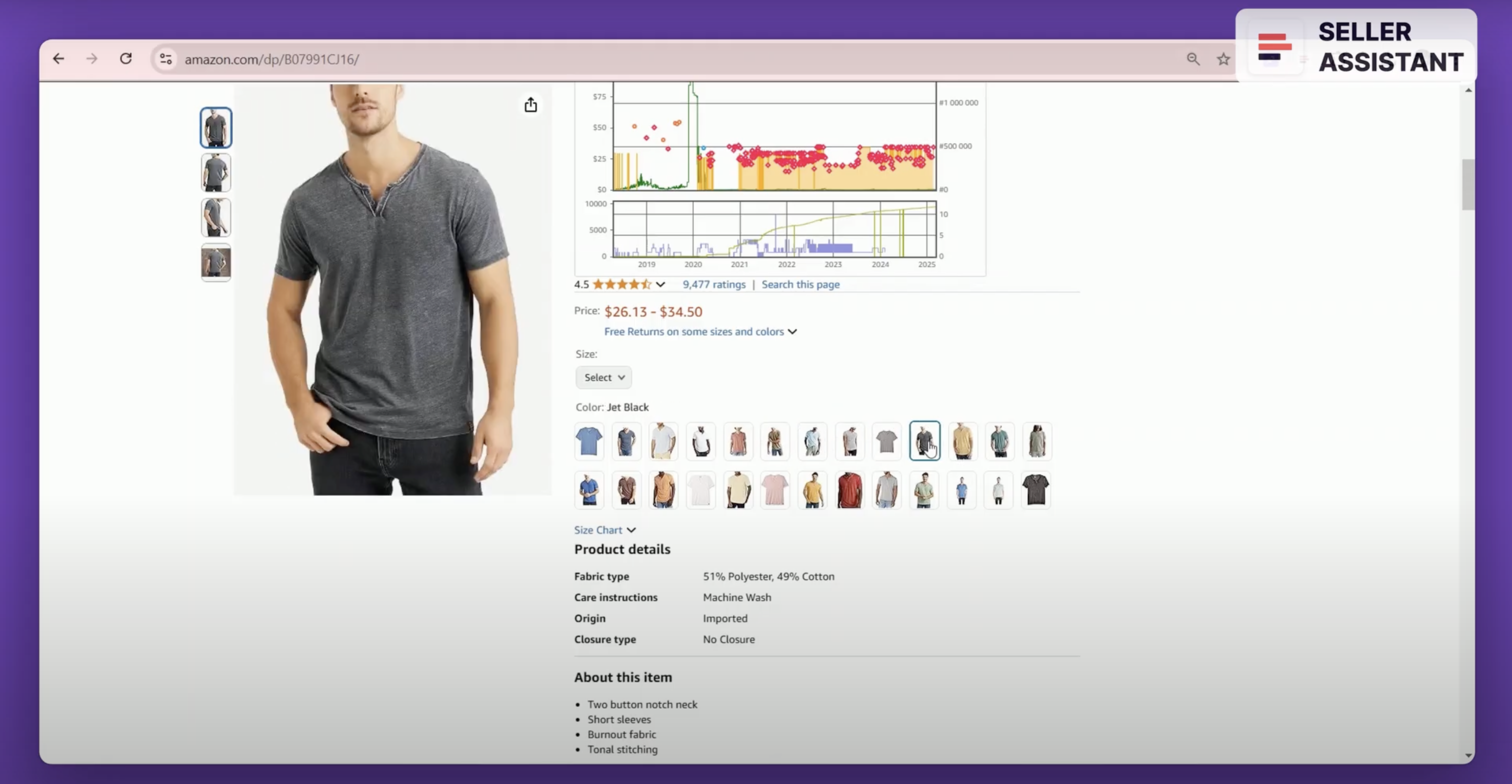
Task: View the fourth thumbnail with brown background
Action: [x=216, y=262]
